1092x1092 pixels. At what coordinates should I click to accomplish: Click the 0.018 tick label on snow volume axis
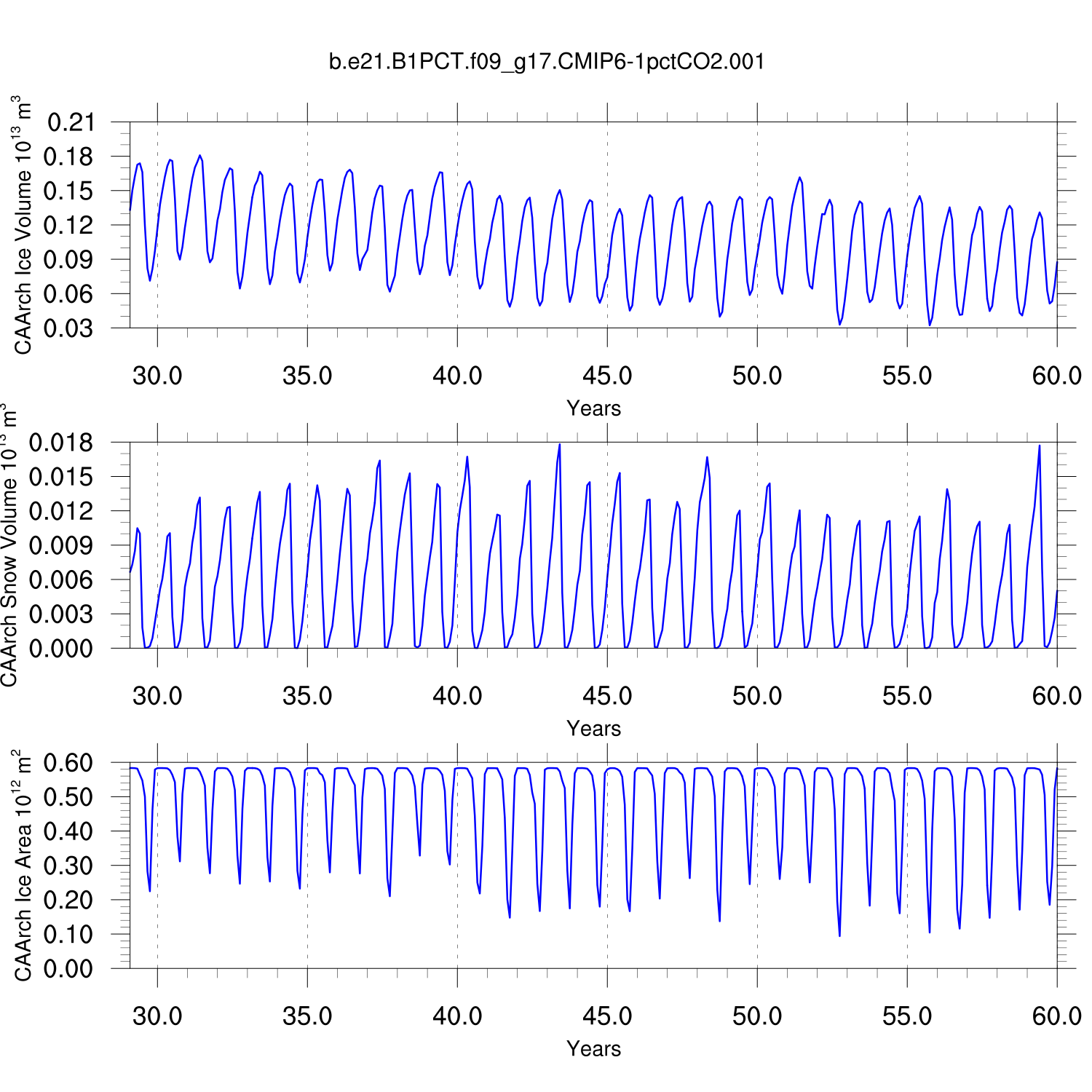pyautogui.click(x=62, y=443)
